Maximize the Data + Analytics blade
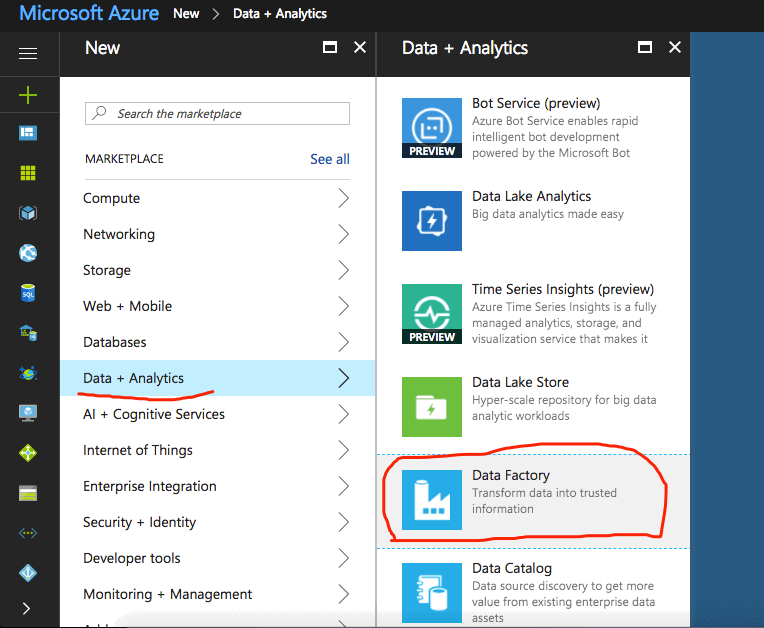764x628 pixels. (x=645, y=47)
